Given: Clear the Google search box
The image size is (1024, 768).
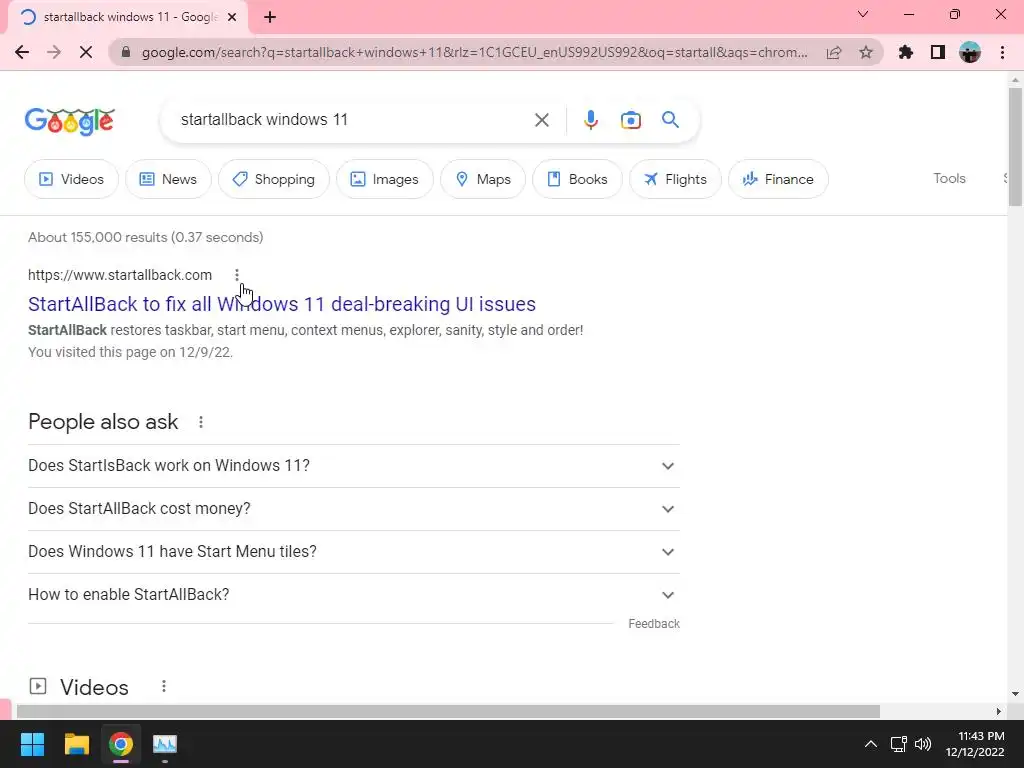Looking at the screenshot, I should click(541, 120).
